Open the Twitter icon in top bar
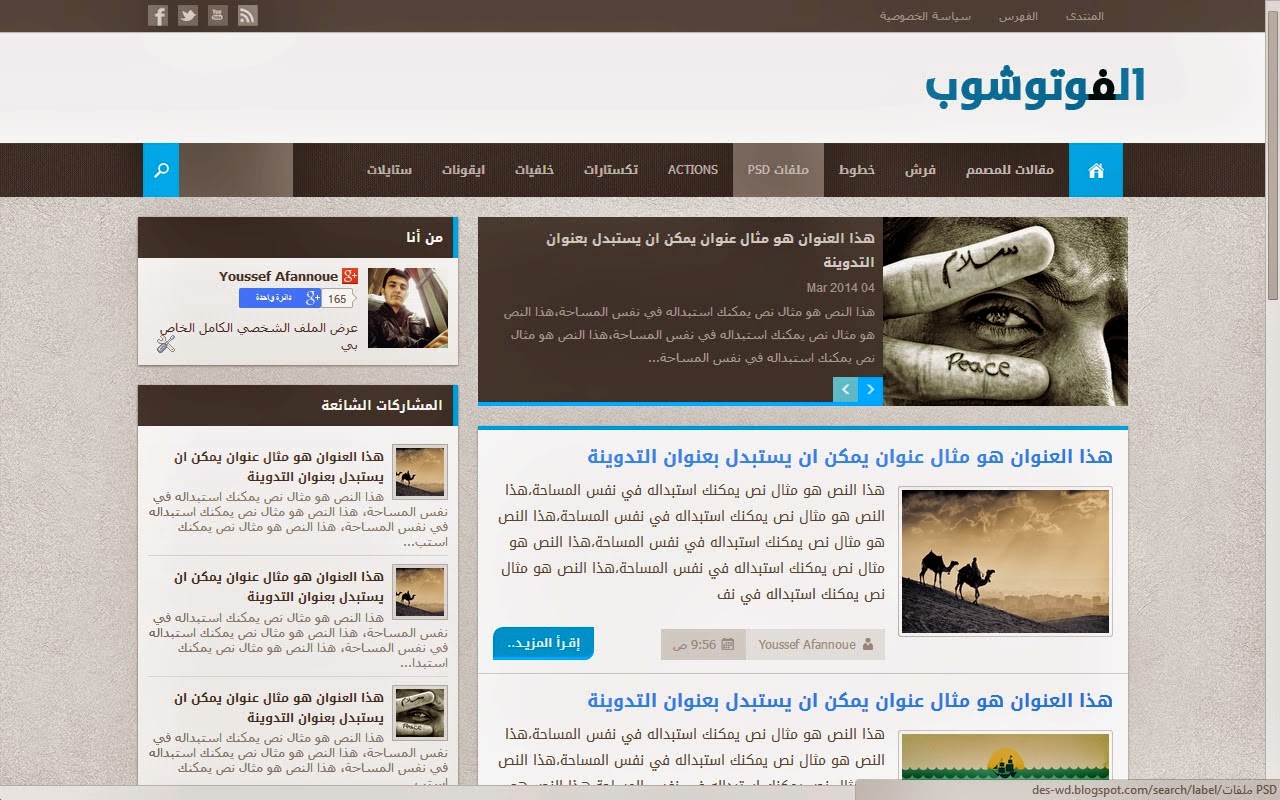1280x800 pixels. coord(188,15)
